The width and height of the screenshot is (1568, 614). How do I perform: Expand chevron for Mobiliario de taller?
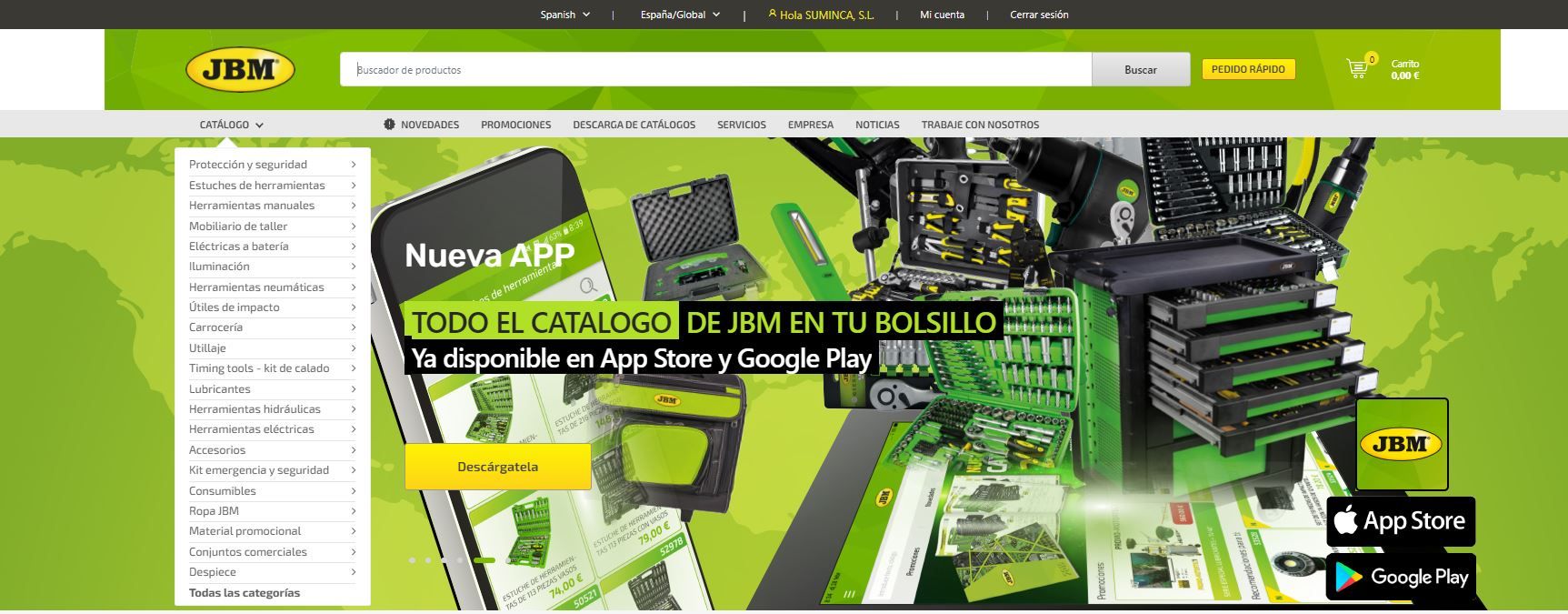(353, 226)
